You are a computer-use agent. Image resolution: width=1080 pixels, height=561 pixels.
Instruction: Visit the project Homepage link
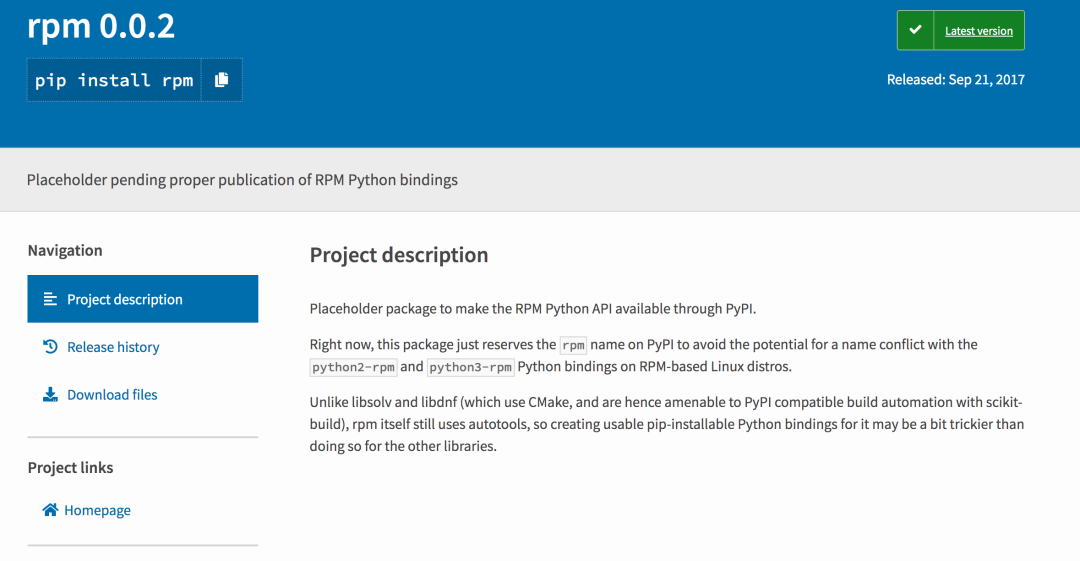click(x=97, y=510)
